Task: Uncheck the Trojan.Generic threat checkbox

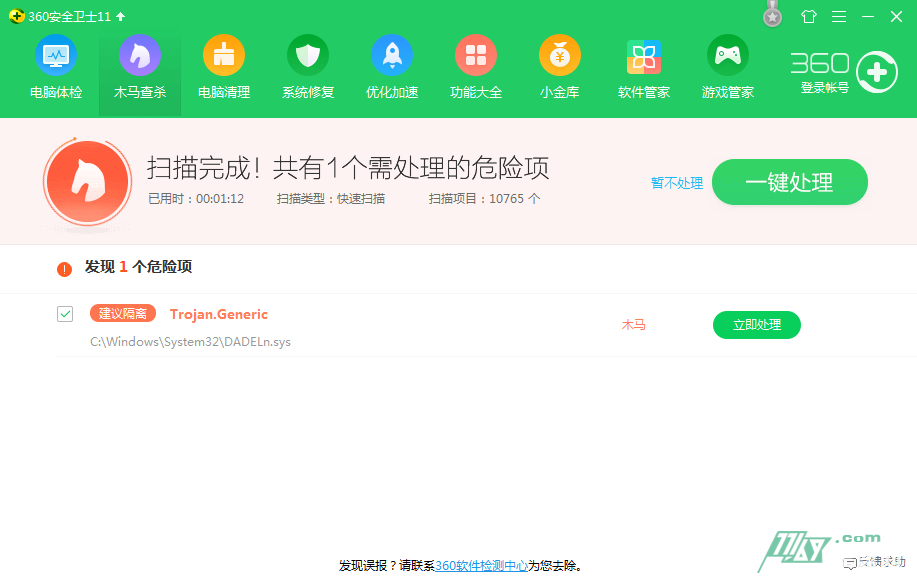Action: coord(64,313)
